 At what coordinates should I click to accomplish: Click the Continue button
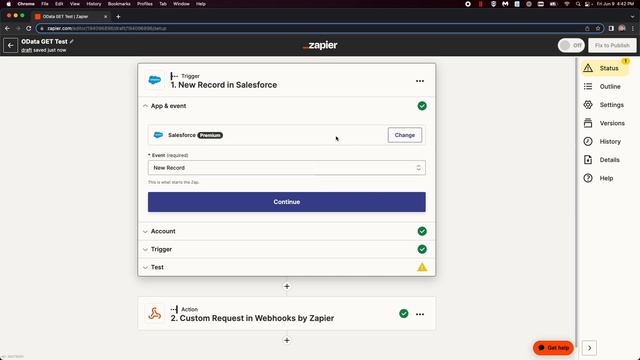tap(287, 202)
